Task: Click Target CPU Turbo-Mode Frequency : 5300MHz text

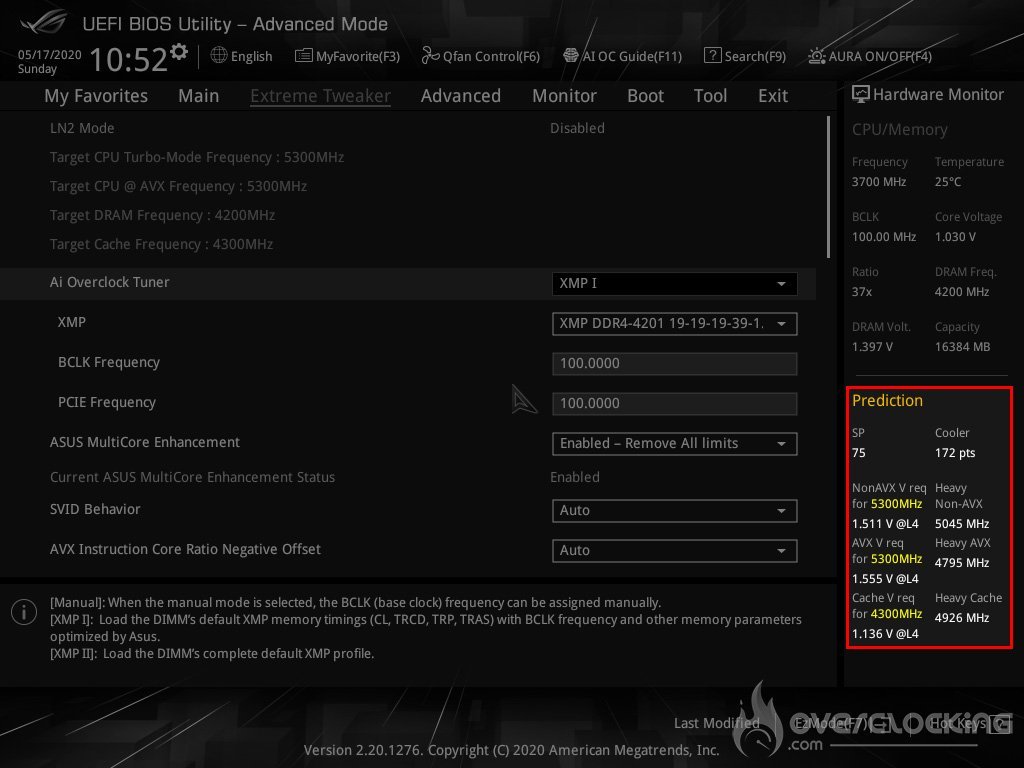Action: (x=197, y=157)
